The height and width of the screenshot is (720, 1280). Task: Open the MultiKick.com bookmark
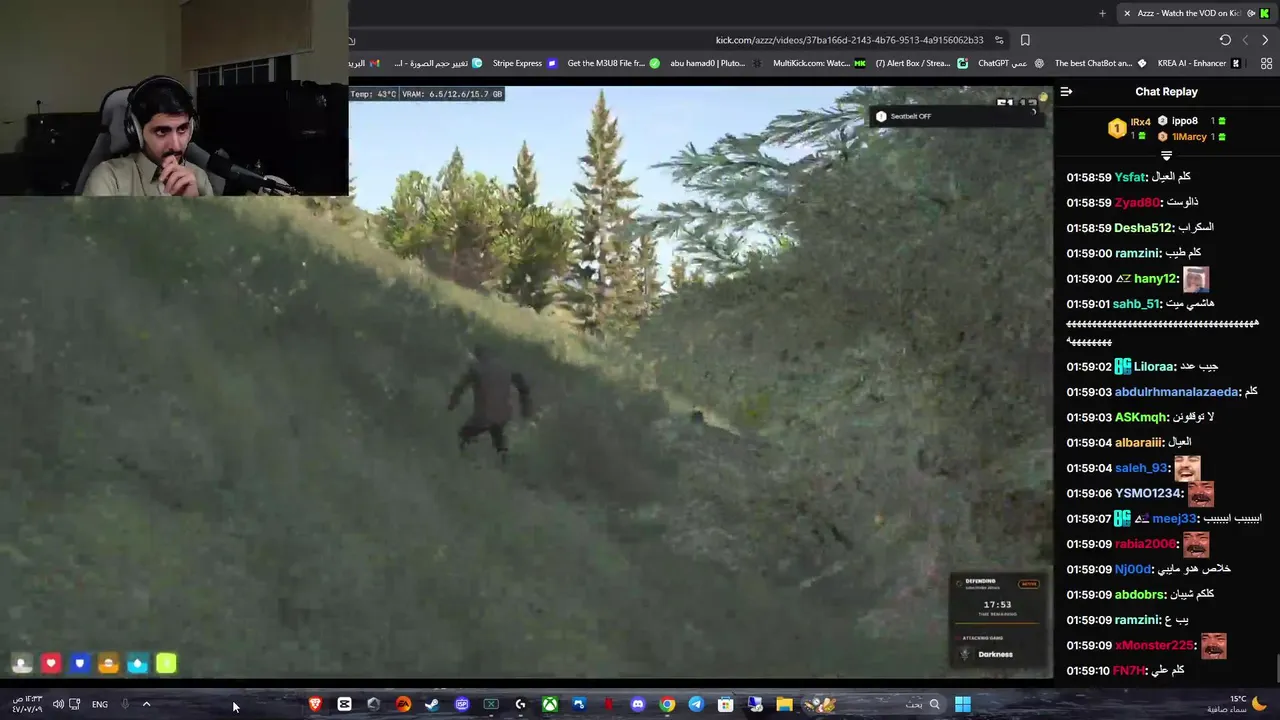click(819, 63)
